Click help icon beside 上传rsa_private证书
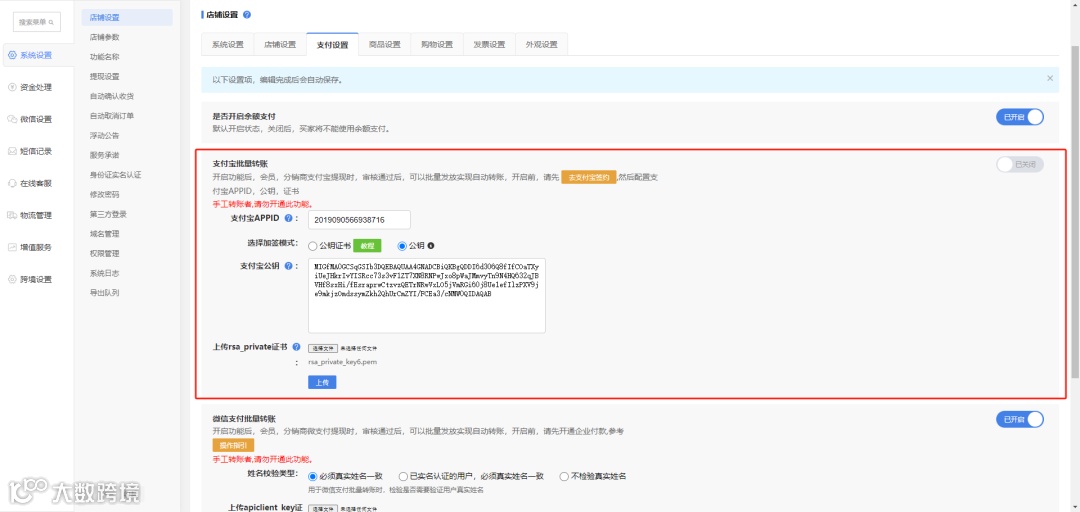This screenshot has width=1080, height=512. point(296,347)
